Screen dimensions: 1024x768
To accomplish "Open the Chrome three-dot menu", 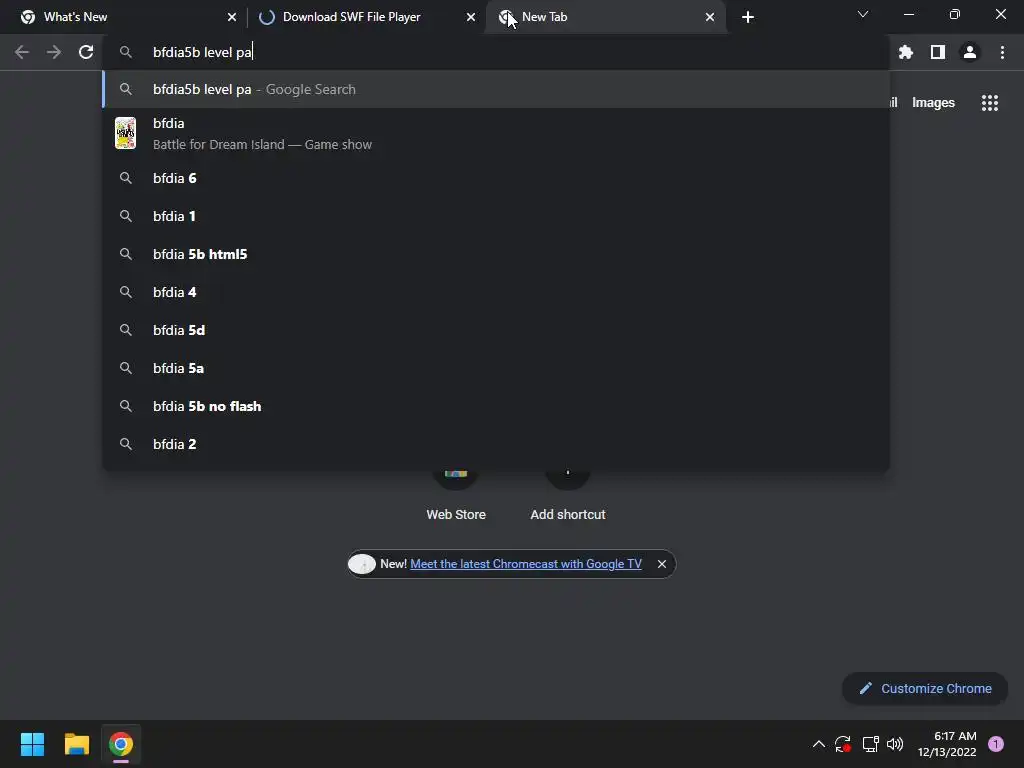I will pos(1002,52).
